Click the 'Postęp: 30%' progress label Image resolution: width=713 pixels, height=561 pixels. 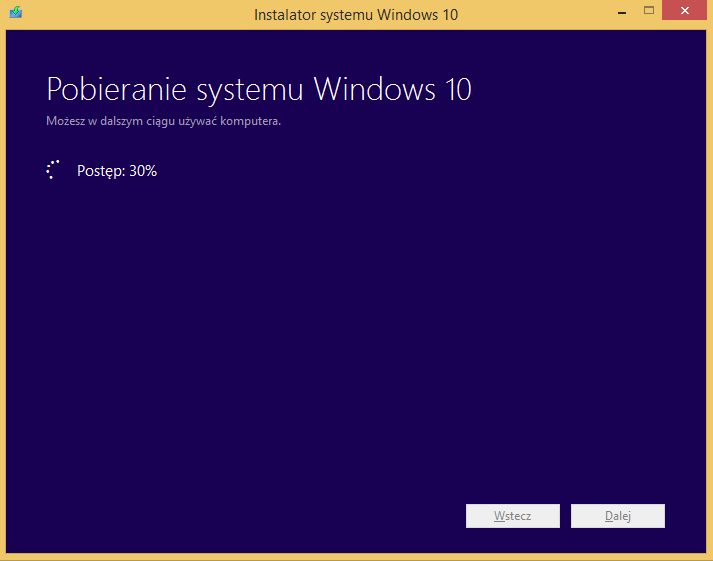[x=116, y=171]
